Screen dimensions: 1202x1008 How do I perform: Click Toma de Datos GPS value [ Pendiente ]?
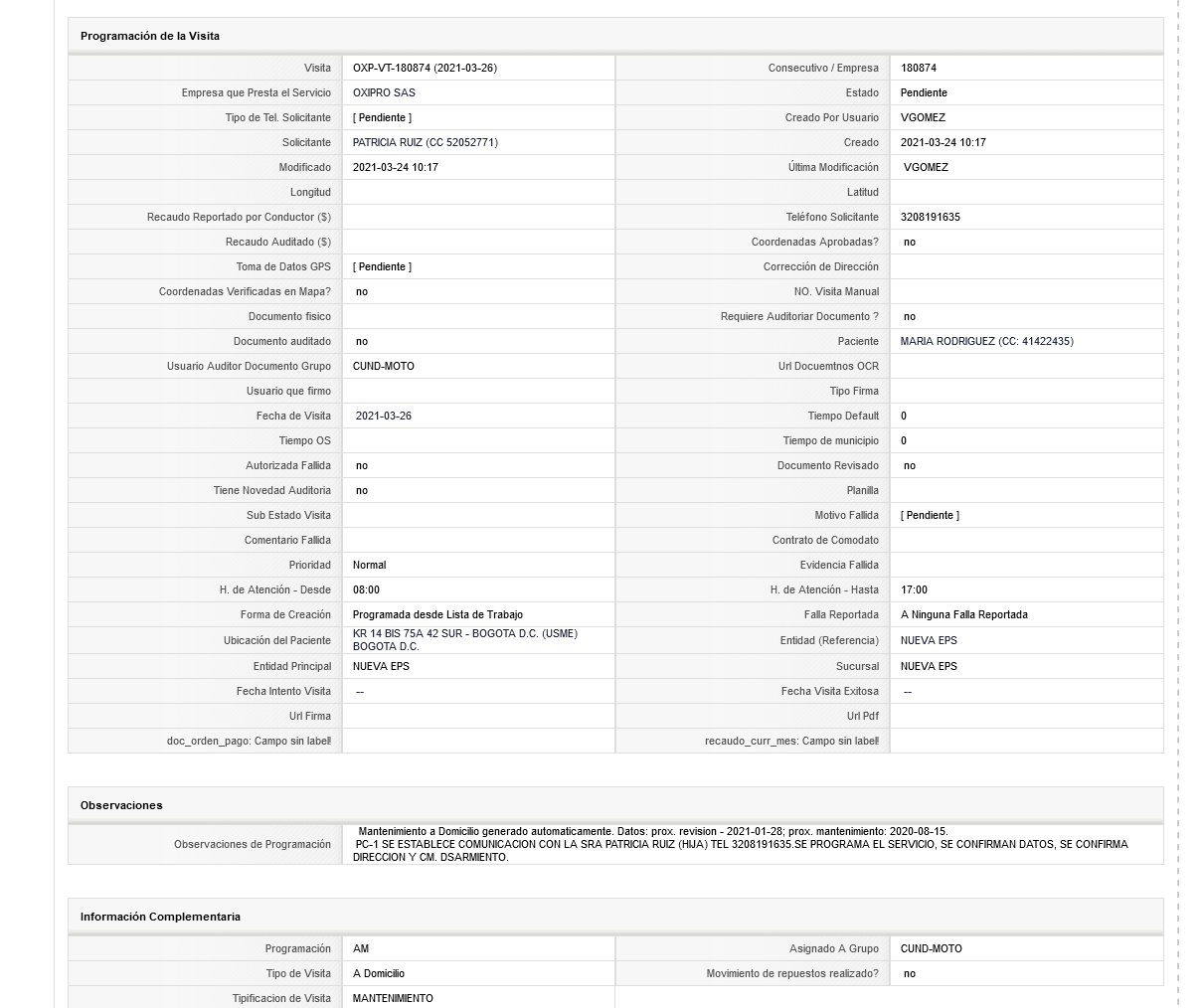pyautogui.click(x=382, y=266)
